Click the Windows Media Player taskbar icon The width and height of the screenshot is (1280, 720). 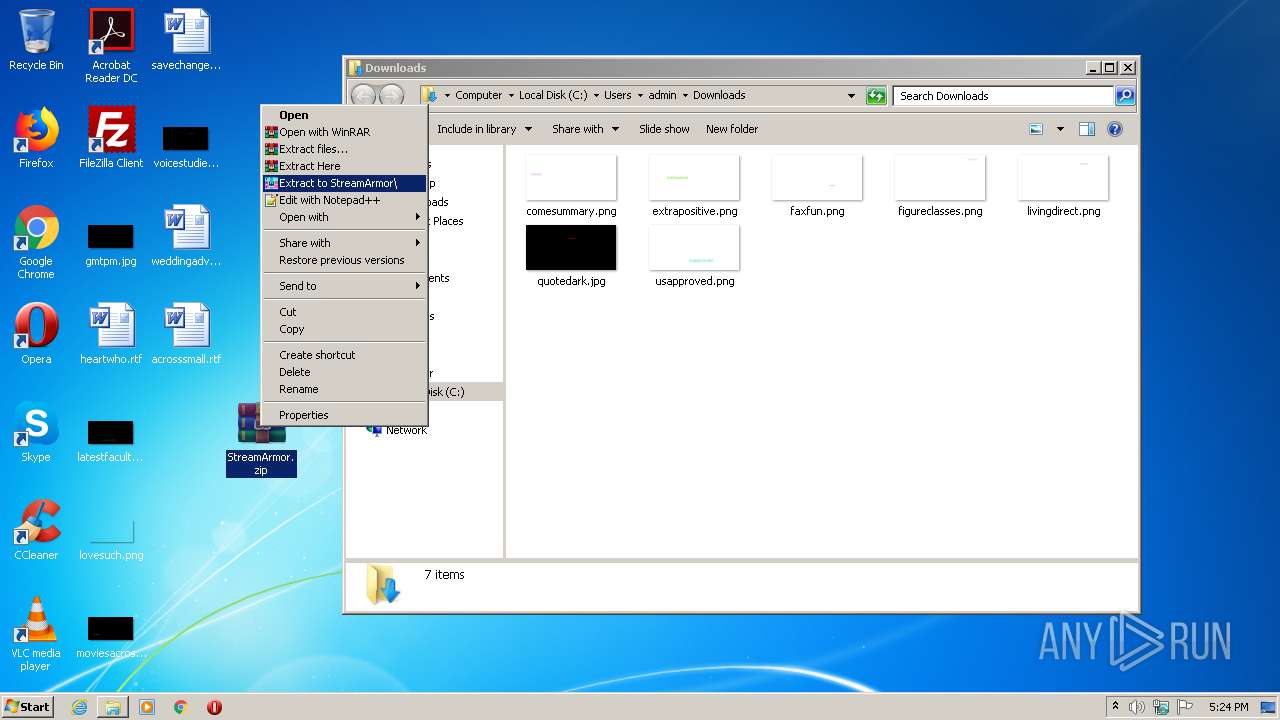tap(147, 707)
